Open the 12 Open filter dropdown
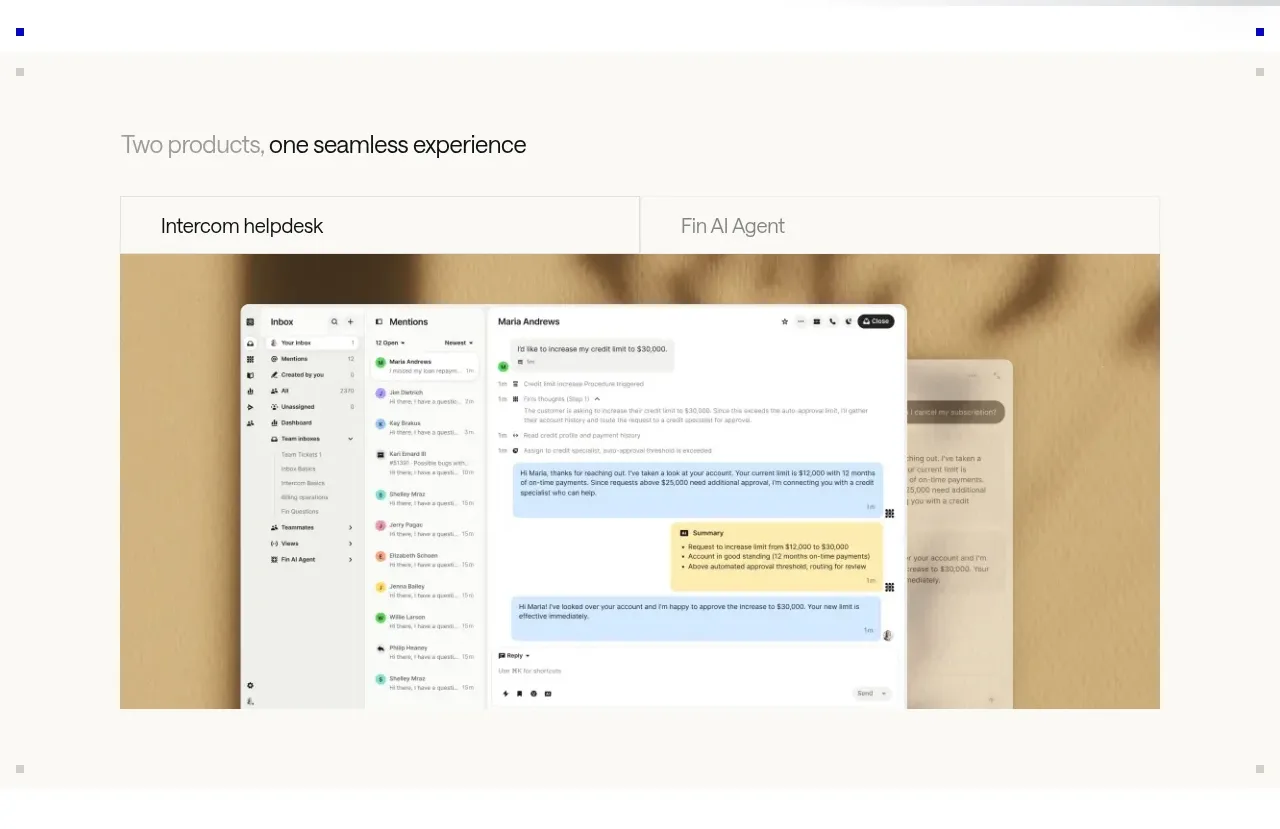The height and width of the screenshot is (829, 1280). [390, 343]
